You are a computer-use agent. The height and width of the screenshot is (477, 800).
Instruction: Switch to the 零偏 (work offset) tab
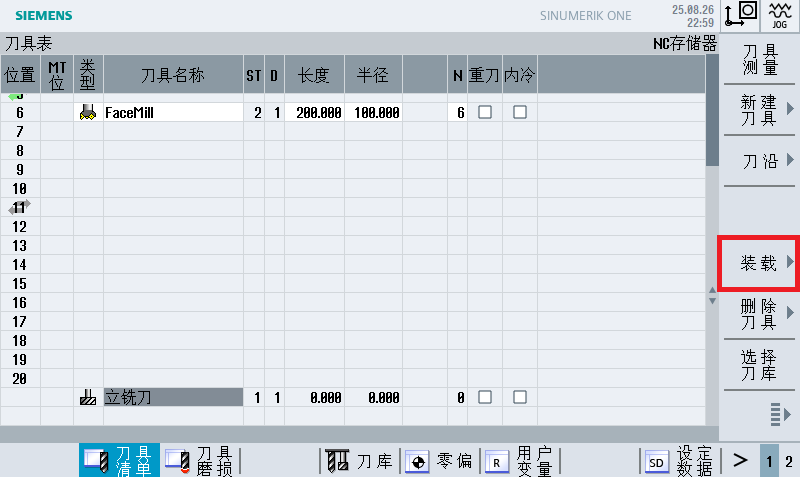tap(439, 461)
